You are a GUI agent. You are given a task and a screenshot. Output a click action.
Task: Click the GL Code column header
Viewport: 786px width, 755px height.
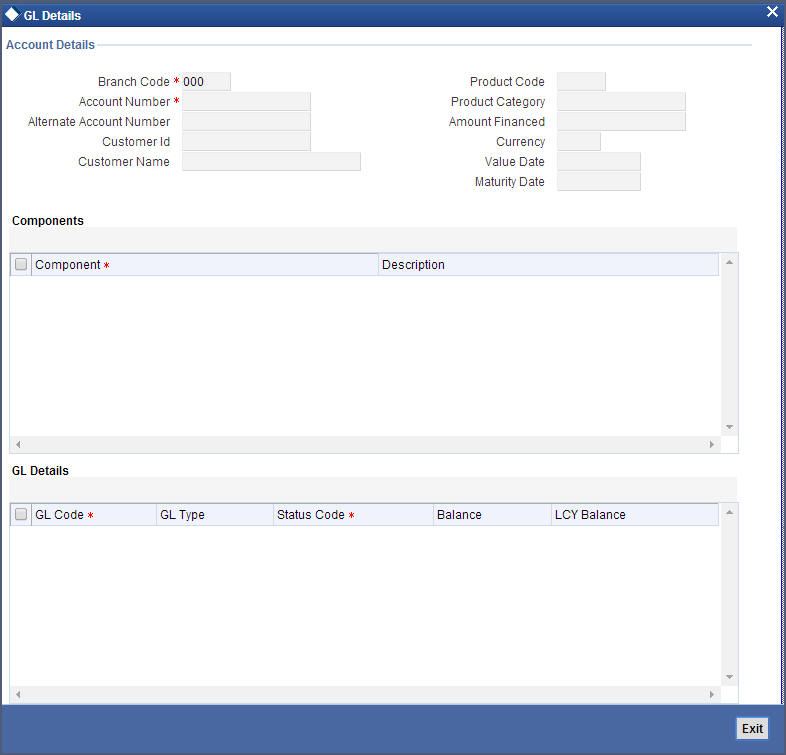(x=94, y=515)
